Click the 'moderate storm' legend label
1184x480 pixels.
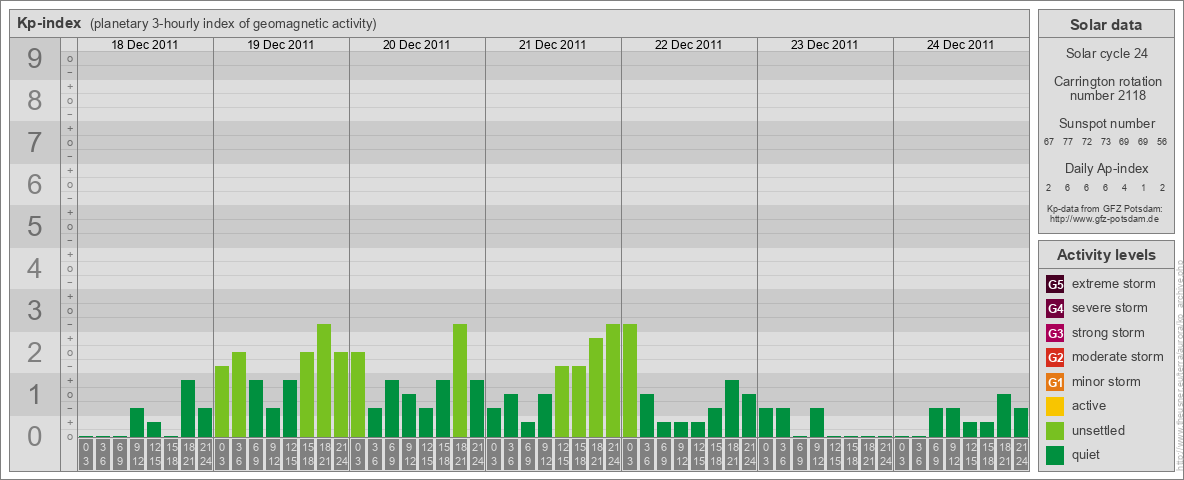point(1118,357)
